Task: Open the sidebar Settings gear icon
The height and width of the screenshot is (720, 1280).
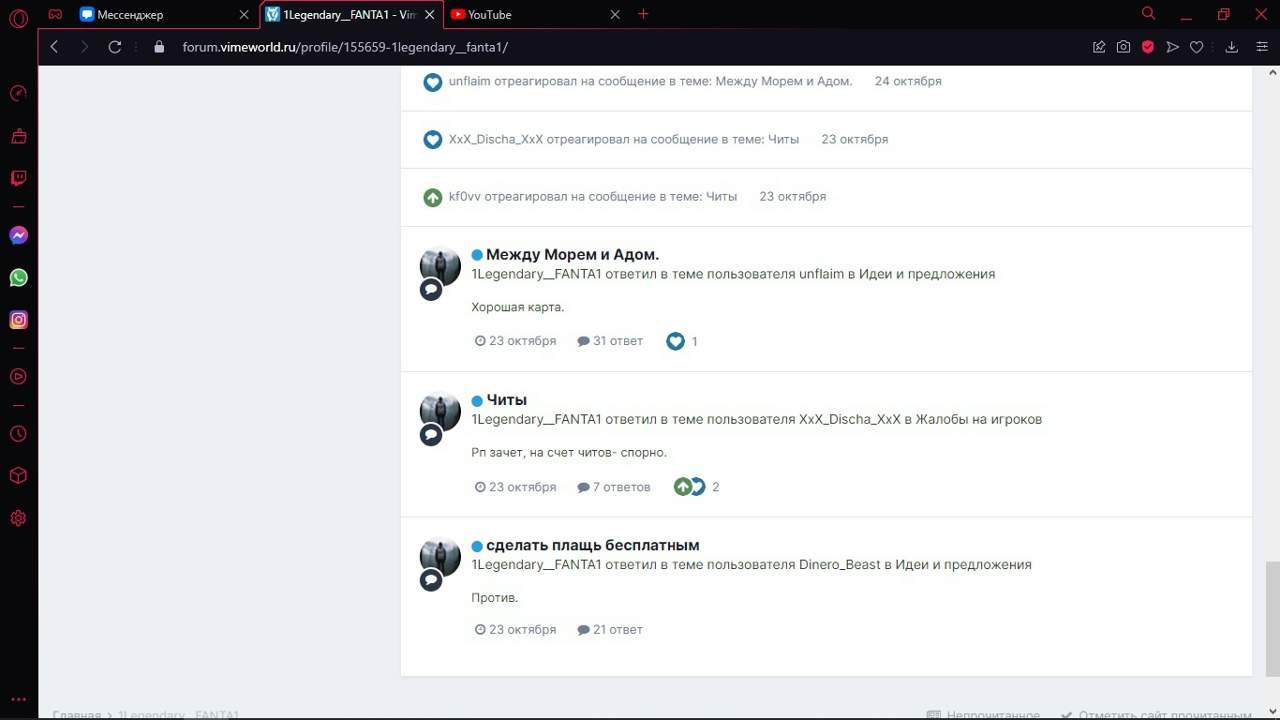Action: coord(18,518)
